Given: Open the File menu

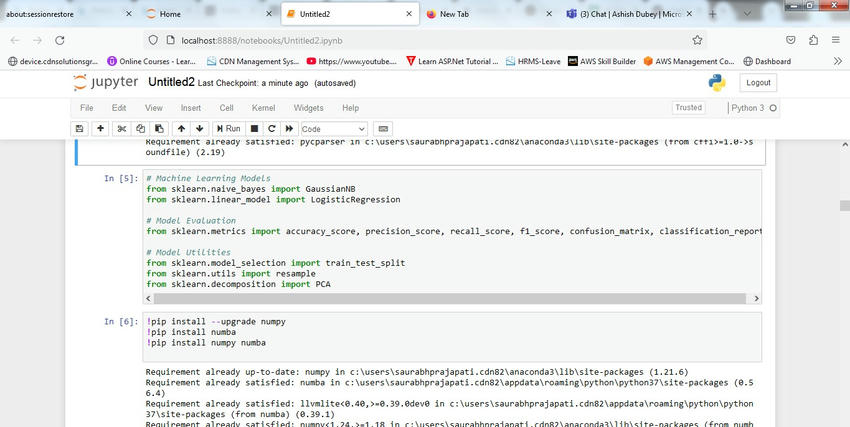Looking at the screenshot, I should pos(87,108).
